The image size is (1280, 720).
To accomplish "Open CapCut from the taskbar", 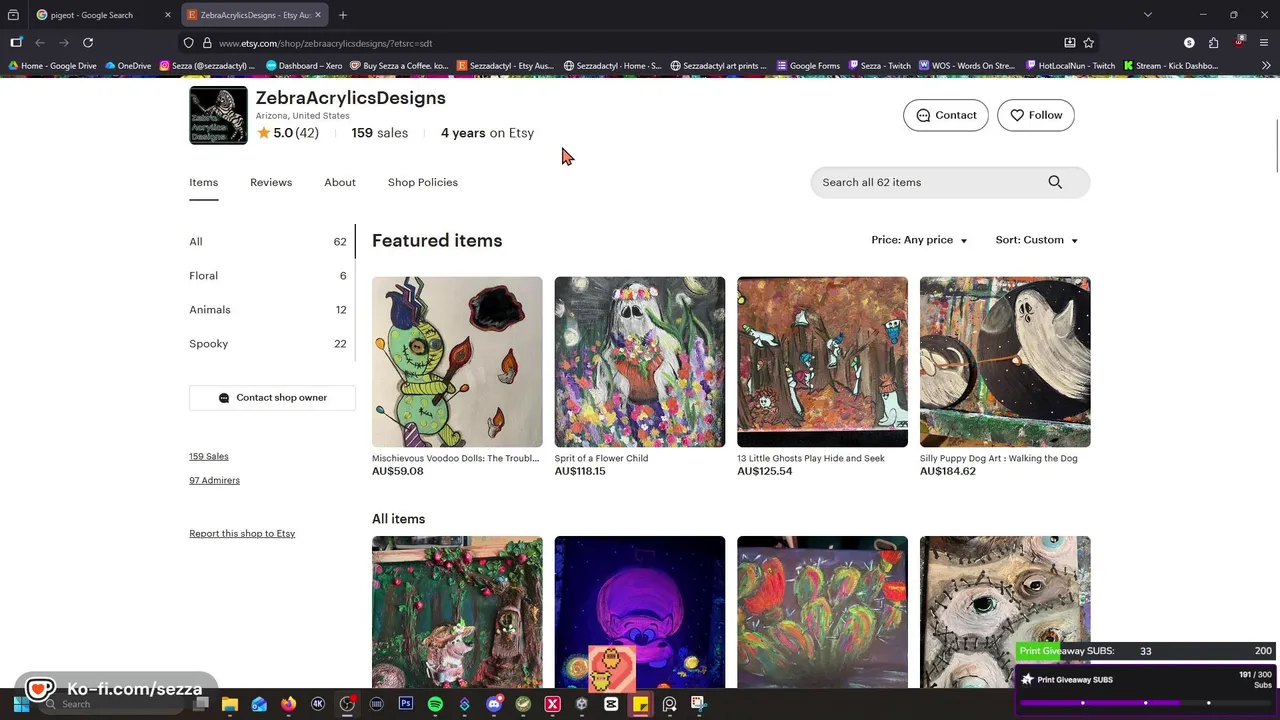I will coord(611,704).
